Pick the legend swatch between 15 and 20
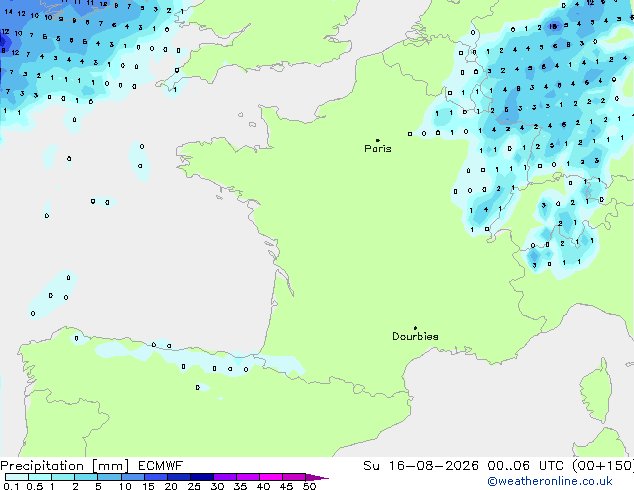Viewport: 634px width, 490px height. tap(155, 477)
